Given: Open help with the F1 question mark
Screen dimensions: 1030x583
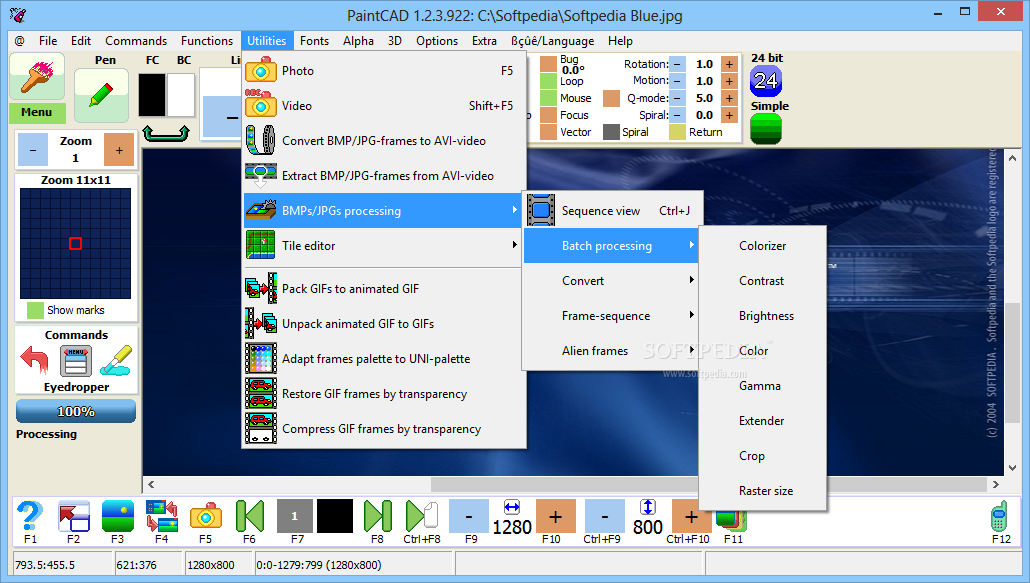Looking at the screenshot, I should tap(30, 515).
